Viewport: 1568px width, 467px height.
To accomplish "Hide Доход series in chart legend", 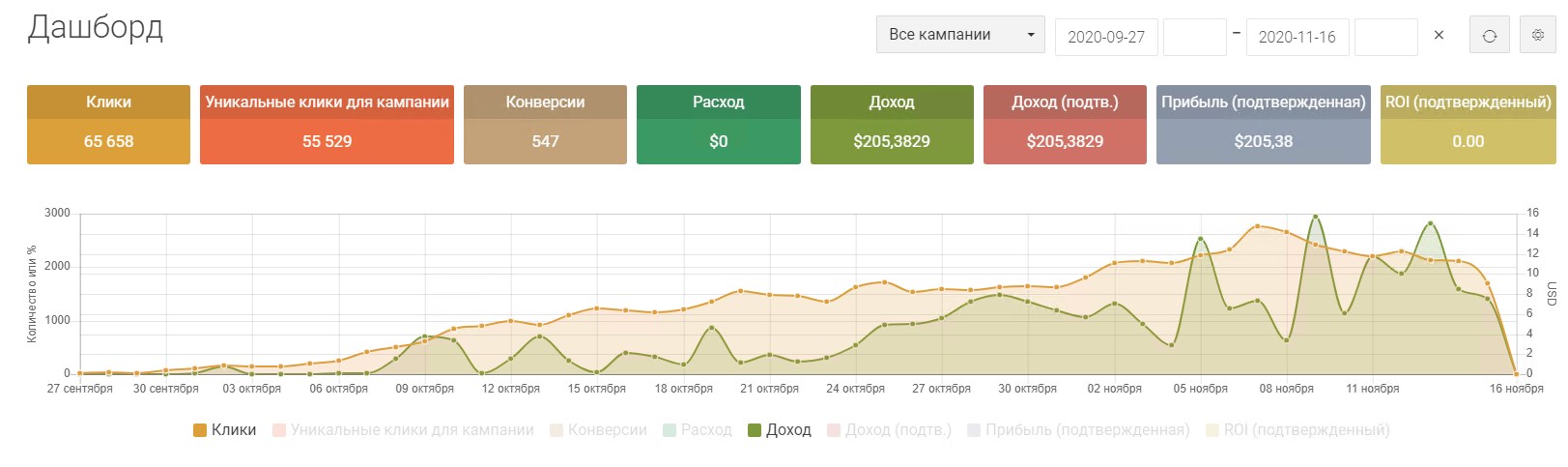I will point(780,430).
